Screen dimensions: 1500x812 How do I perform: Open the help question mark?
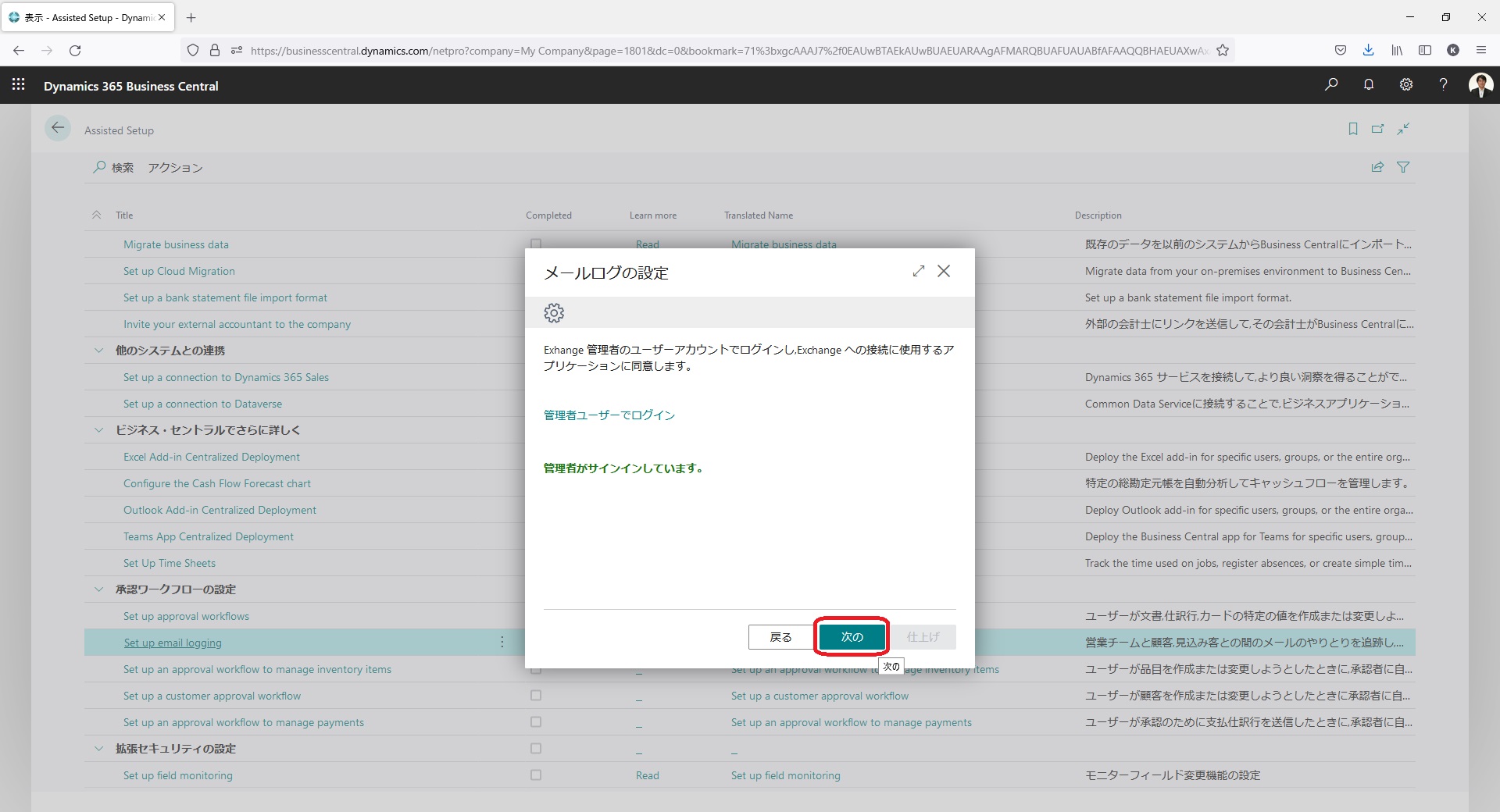[x=1443, y=85]
